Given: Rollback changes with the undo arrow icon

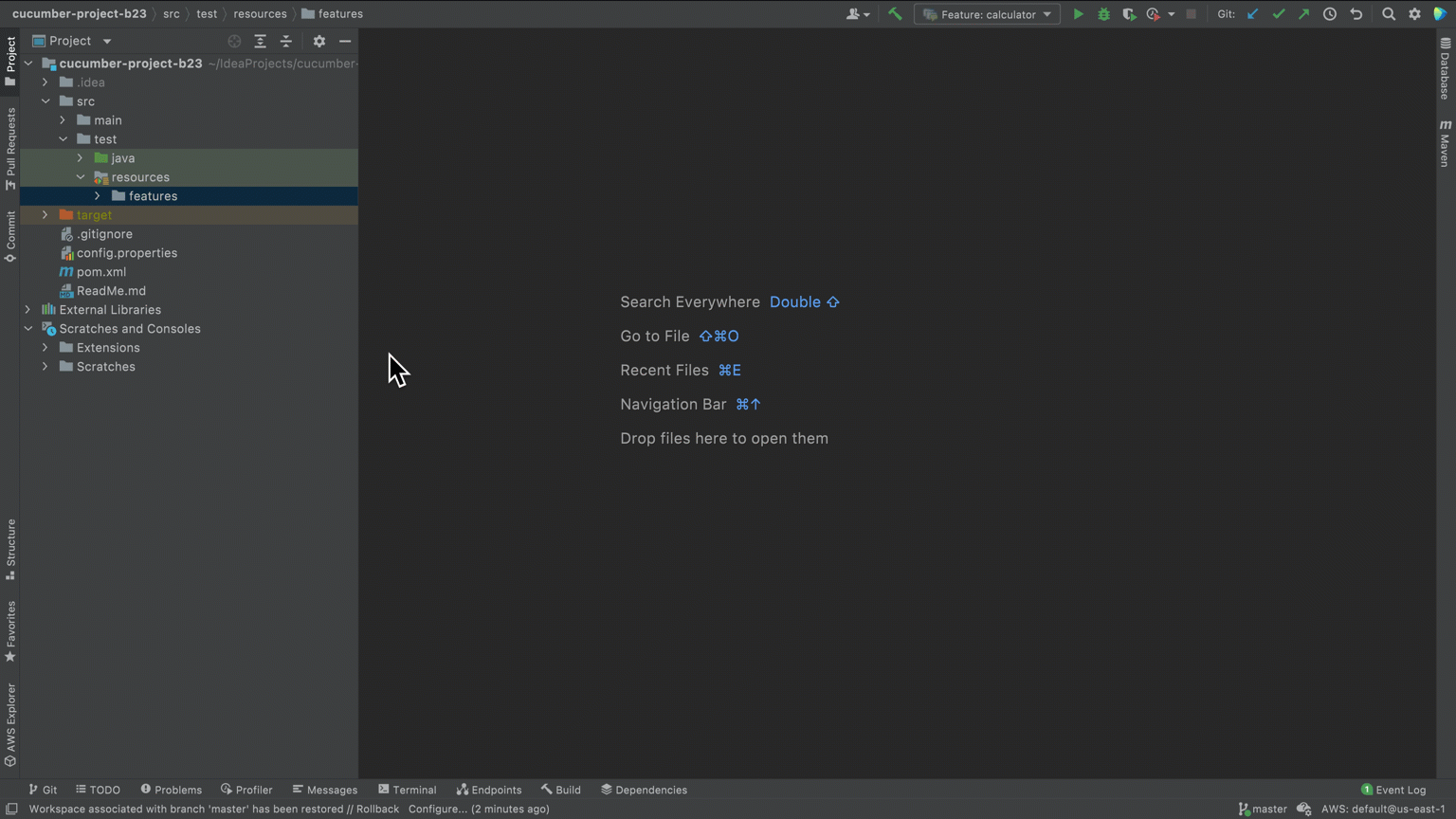Looking at the screenshot, I should coord(1356,14).
